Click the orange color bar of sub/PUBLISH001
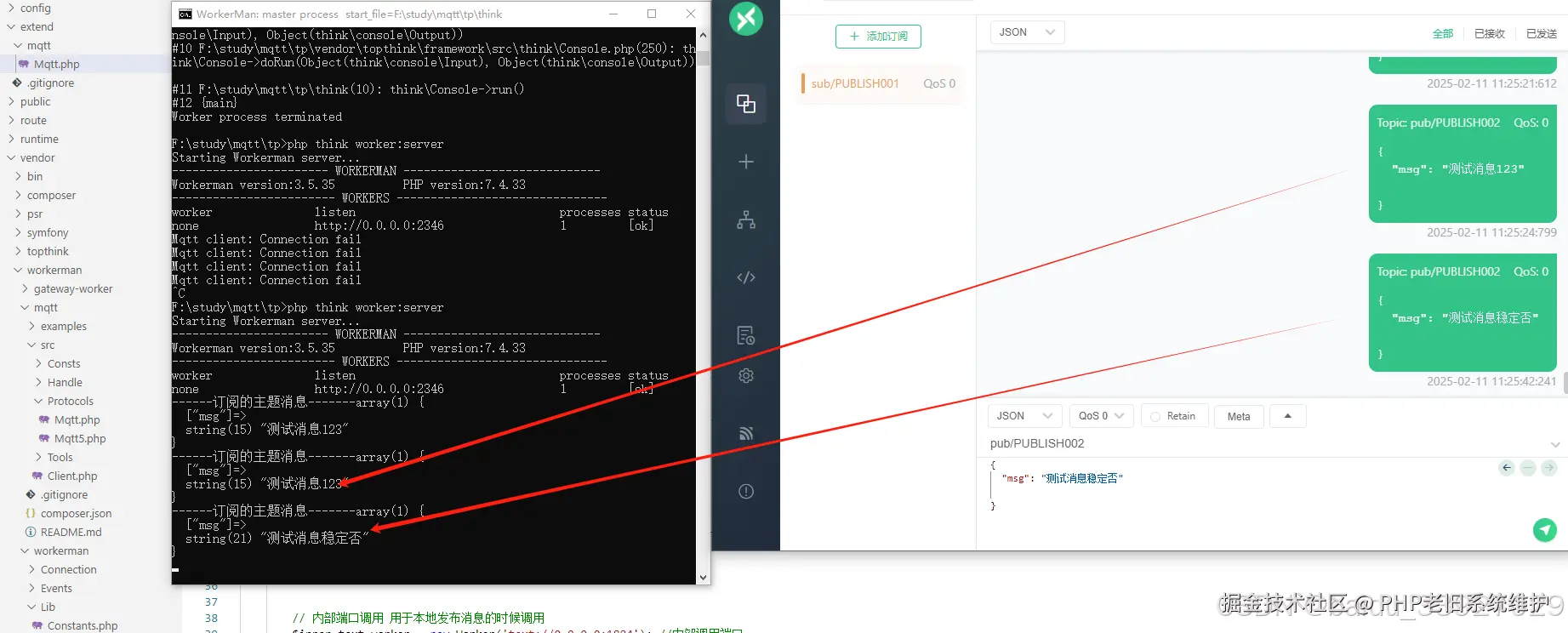Screen dimensions: 1568x633 (803, 83)
